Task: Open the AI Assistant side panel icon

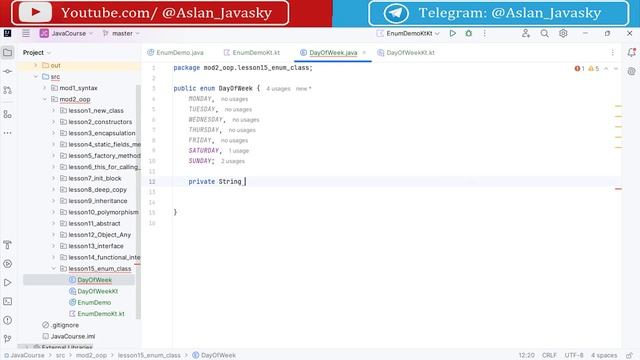Action: pyautogui.click(x=631, y=71)
